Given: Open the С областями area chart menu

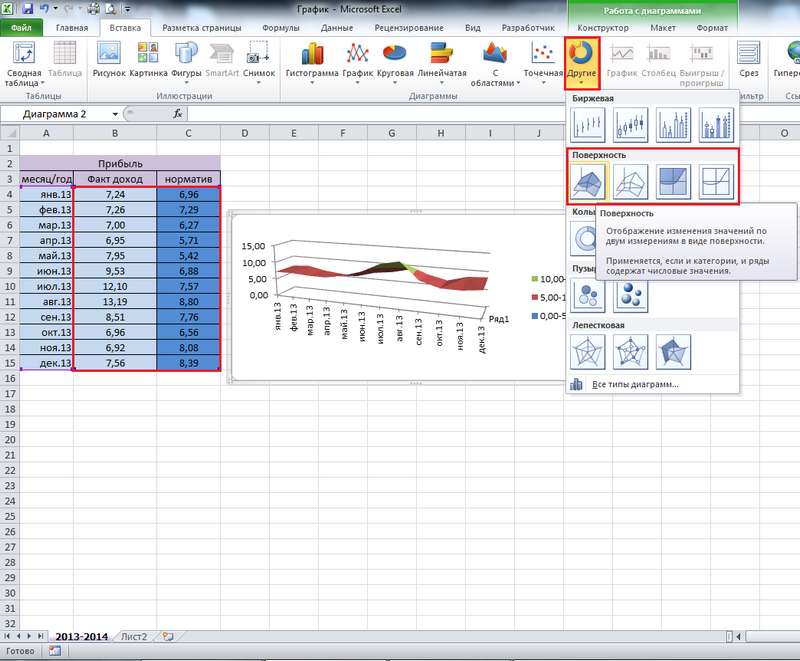Looking at the screenshot, I should [x=495, y=64].
